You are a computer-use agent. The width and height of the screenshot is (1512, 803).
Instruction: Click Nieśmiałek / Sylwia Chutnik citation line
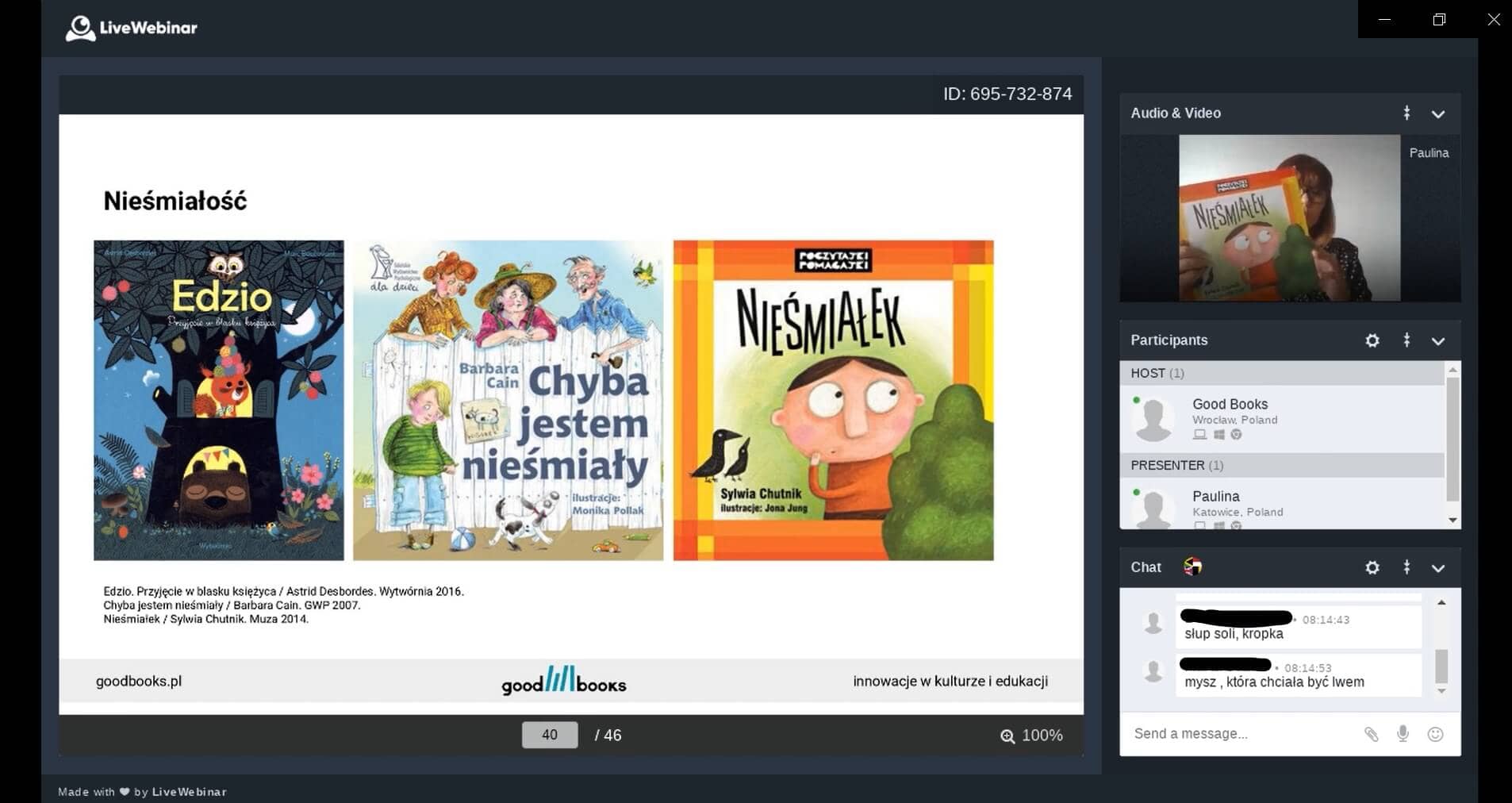click(205, 619)
